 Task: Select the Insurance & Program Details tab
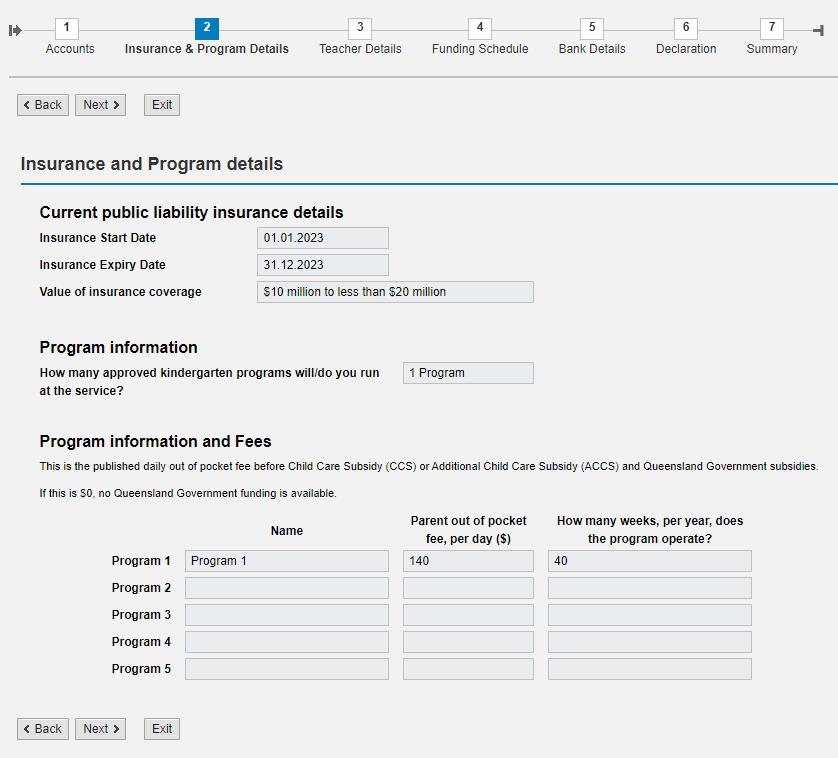click(x=207, y=29)
